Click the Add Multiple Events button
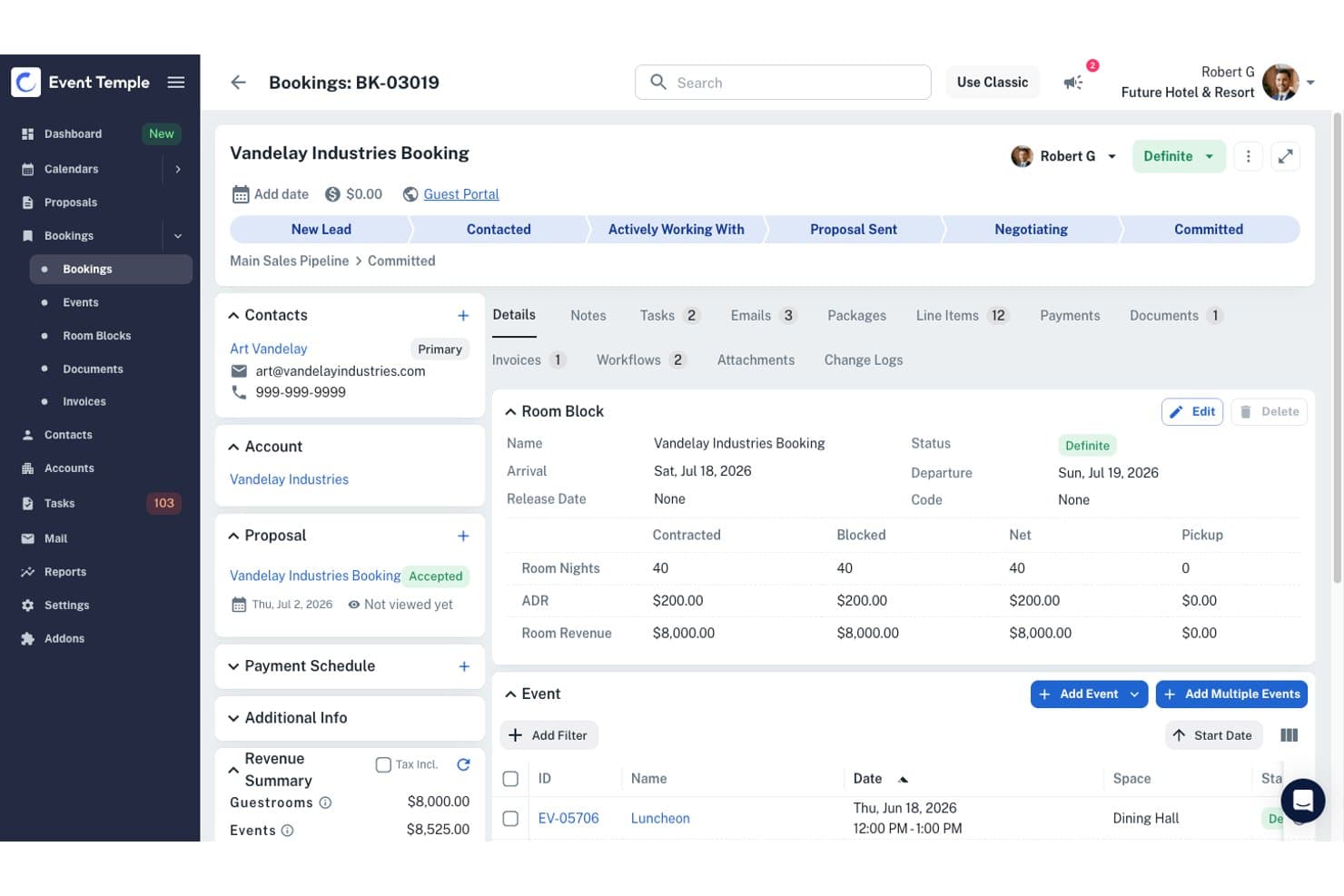 pos(1231,694)
